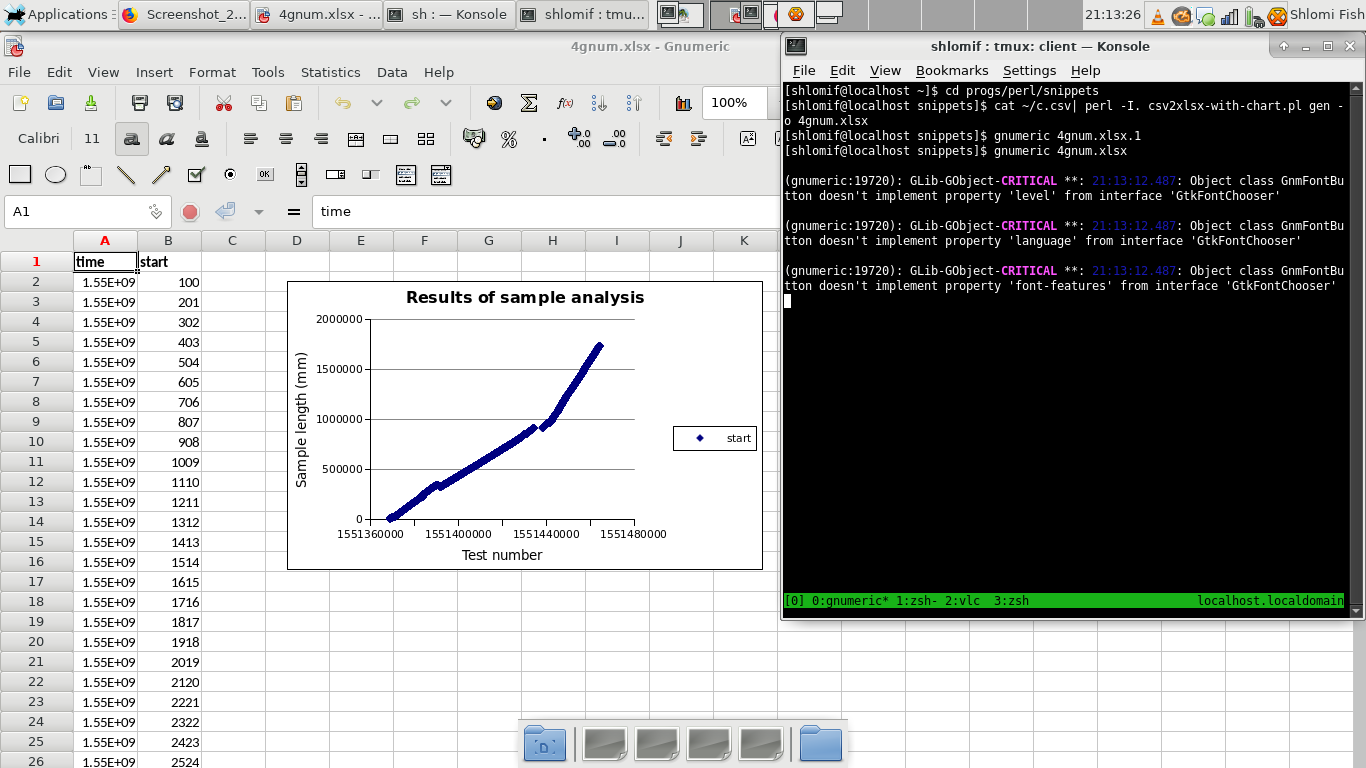Image resolution: width=1366 pixels, height=768 pixels.
Task: Click the increase indent icon
Action: click(699, 139)
